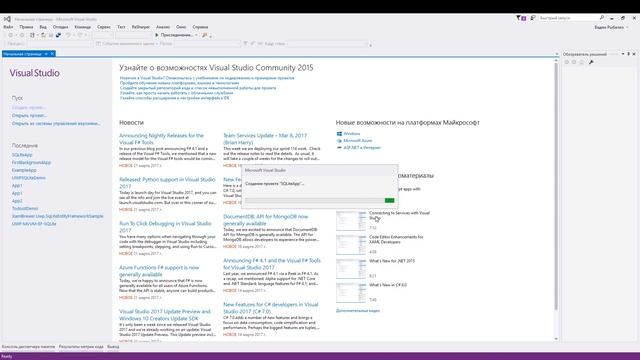This screenshot has height=360, width=640.
Task: Switch to Результаты метрик кода tab
Action: click(81, 347)
